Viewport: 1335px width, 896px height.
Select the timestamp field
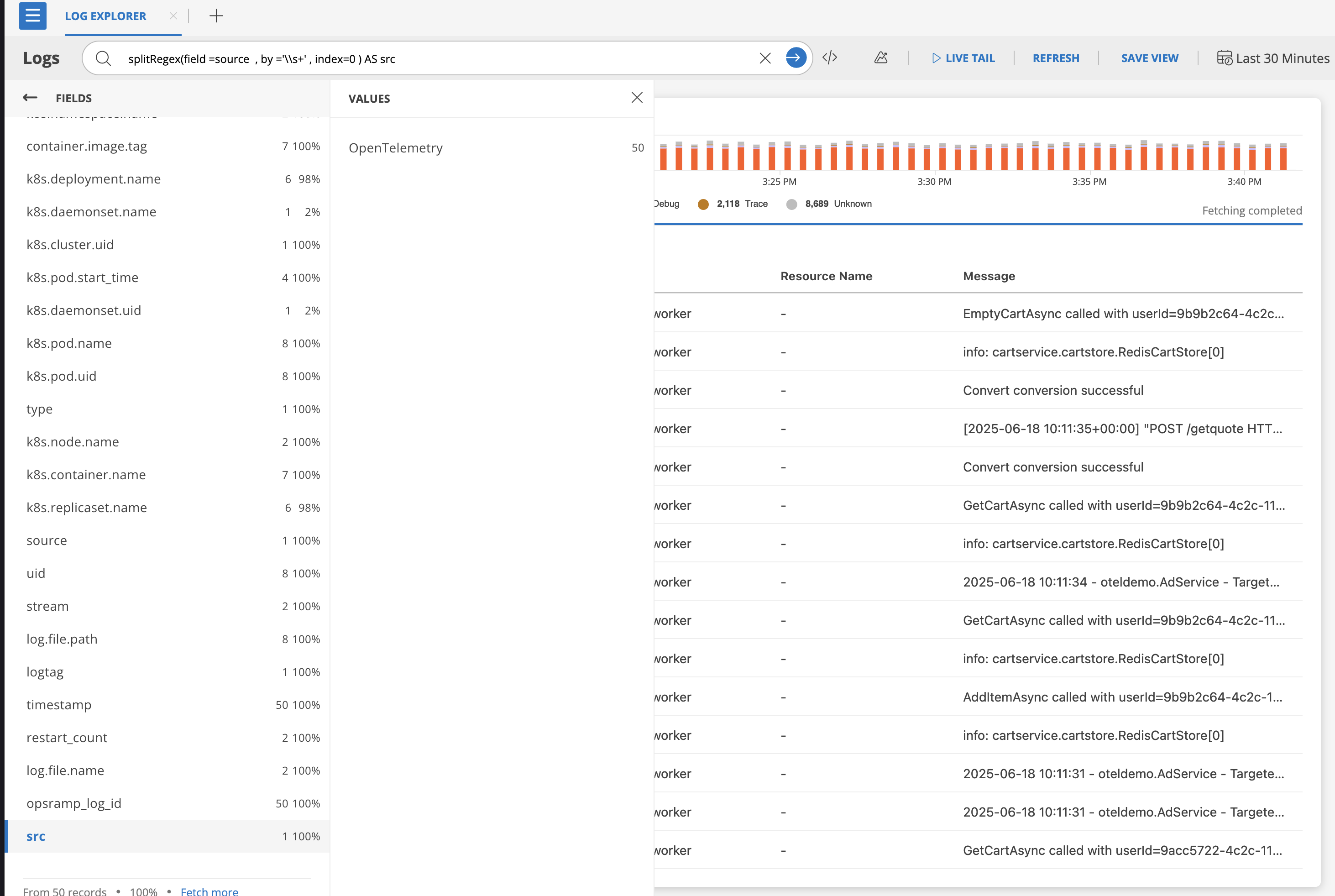[x=167, y=705]
